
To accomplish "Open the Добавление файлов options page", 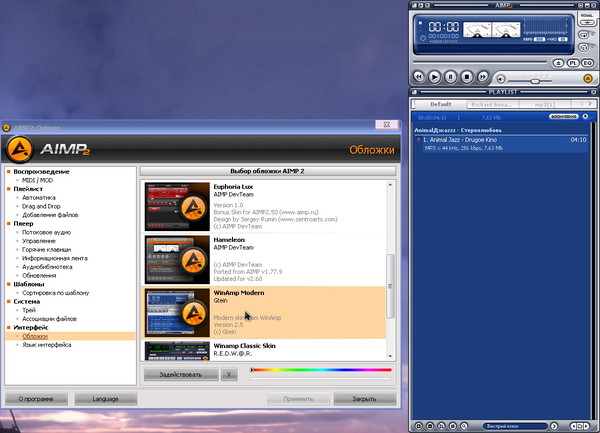I will click(x=50, y=215).
